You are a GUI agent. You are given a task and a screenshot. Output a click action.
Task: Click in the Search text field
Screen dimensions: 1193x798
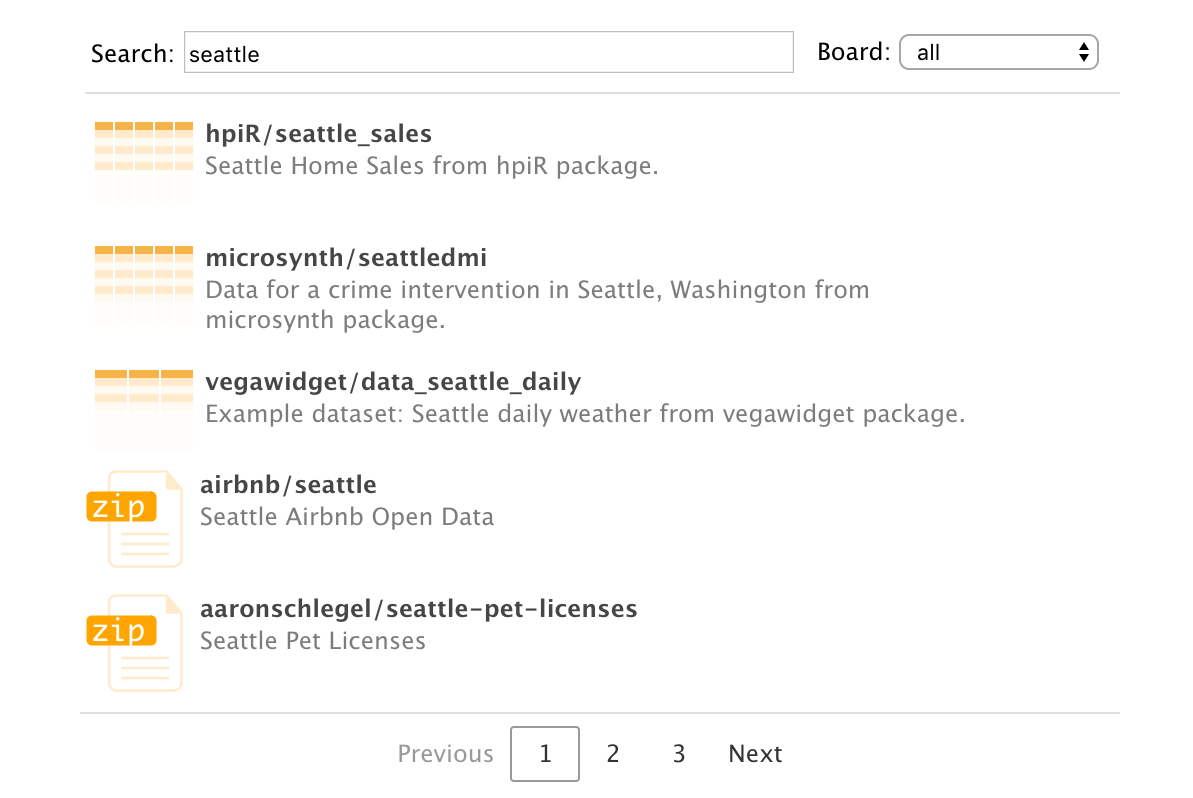tap(489, 53)
